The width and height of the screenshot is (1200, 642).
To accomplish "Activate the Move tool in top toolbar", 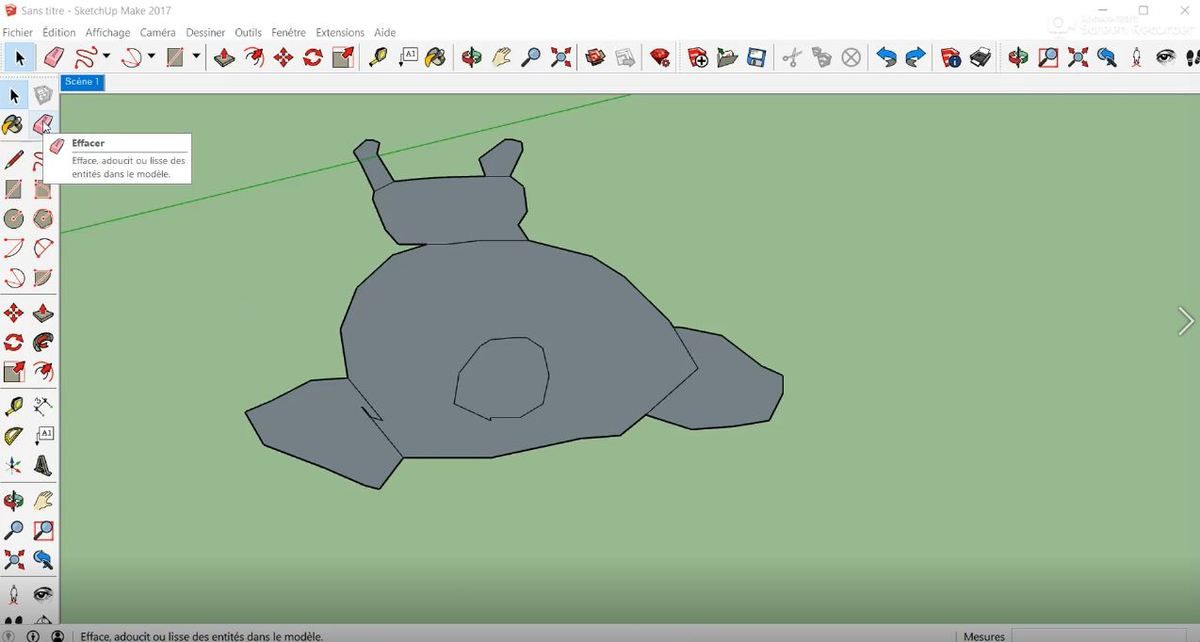I will (283, 57).
